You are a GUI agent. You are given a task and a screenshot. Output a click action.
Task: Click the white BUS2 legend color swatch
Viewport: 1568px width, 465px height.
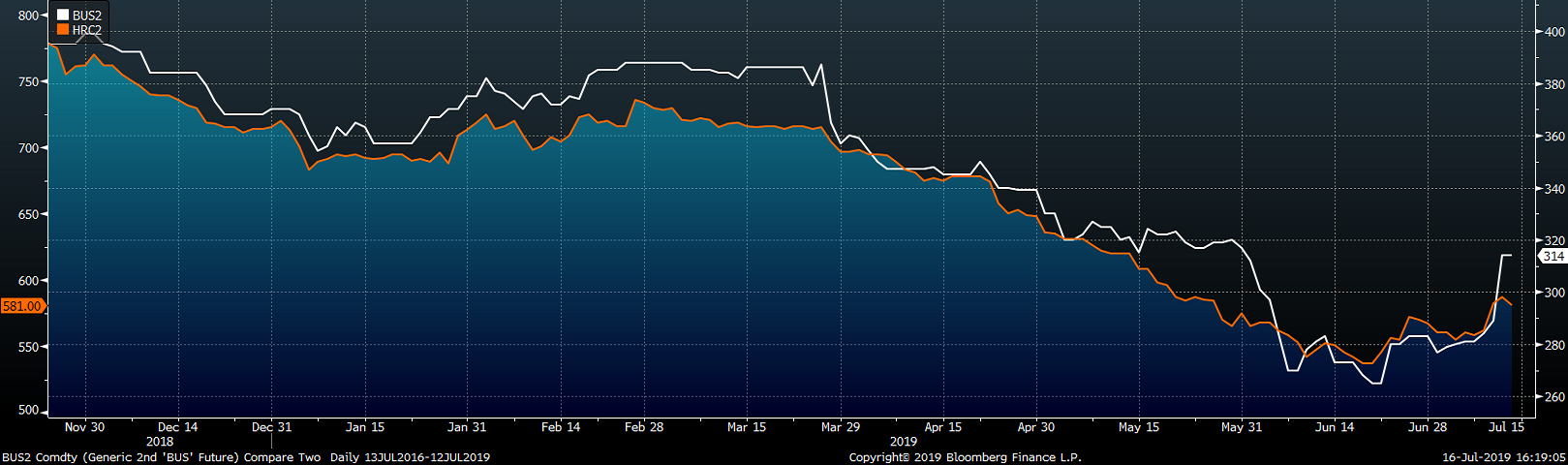63,15
